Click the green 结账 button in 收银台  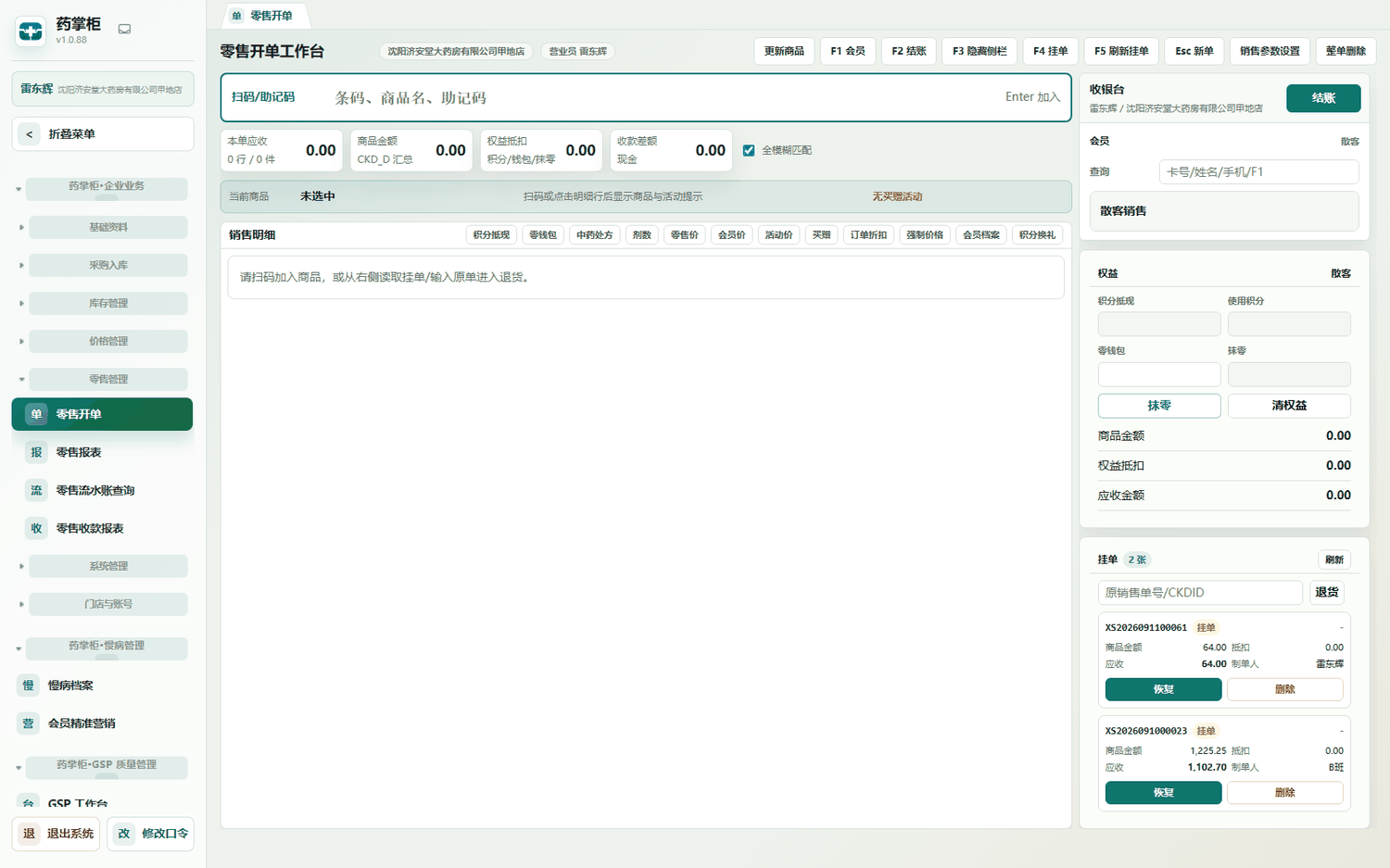pyautogui.click(x=1323, y=98)
